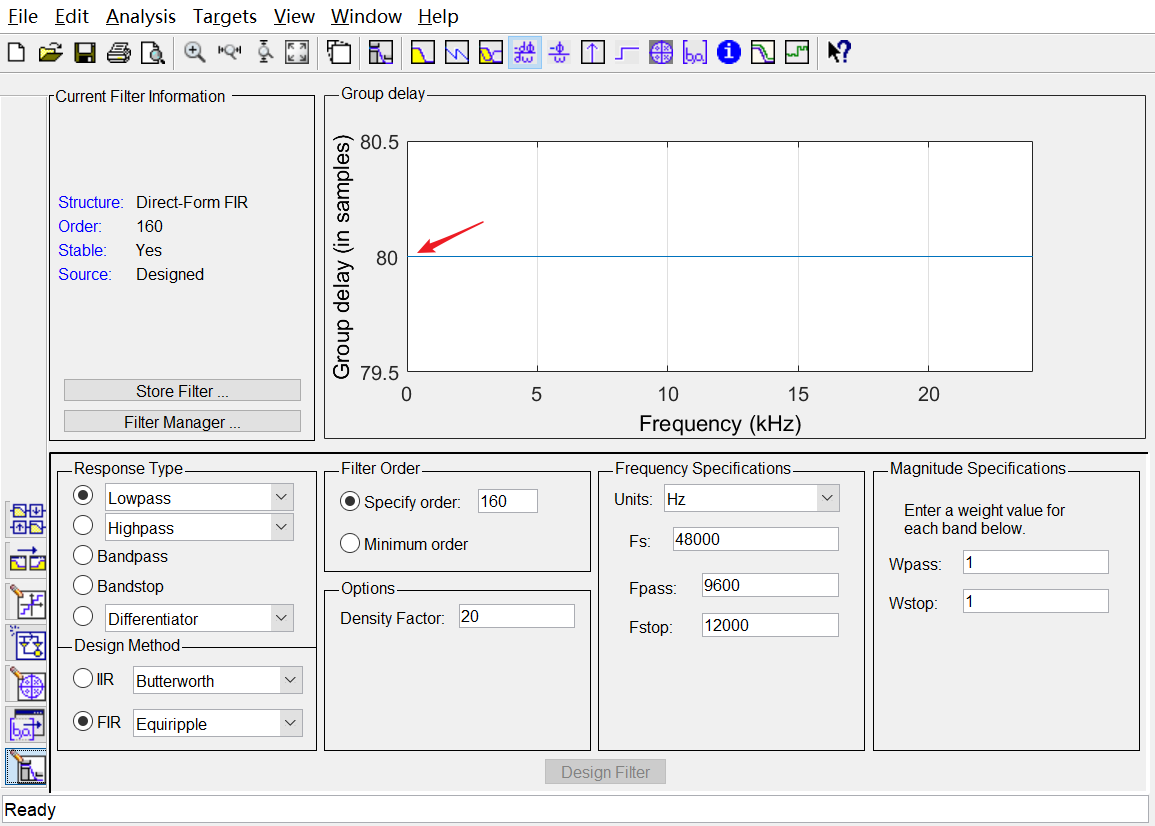Activate the What's This help pointer
Screen dimensions: 1155x826
839,52
